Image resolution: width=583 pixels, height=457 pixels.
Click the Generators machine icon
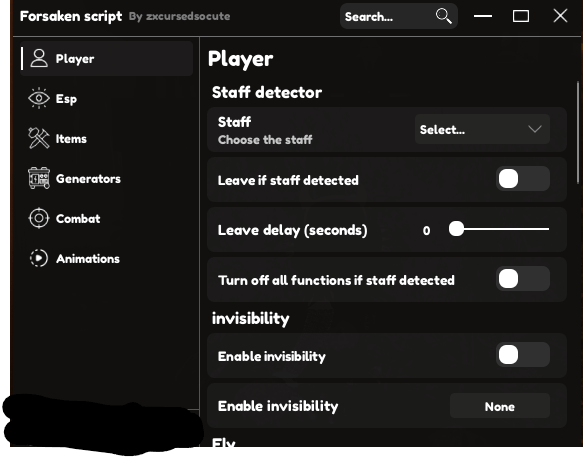[39, 178]
